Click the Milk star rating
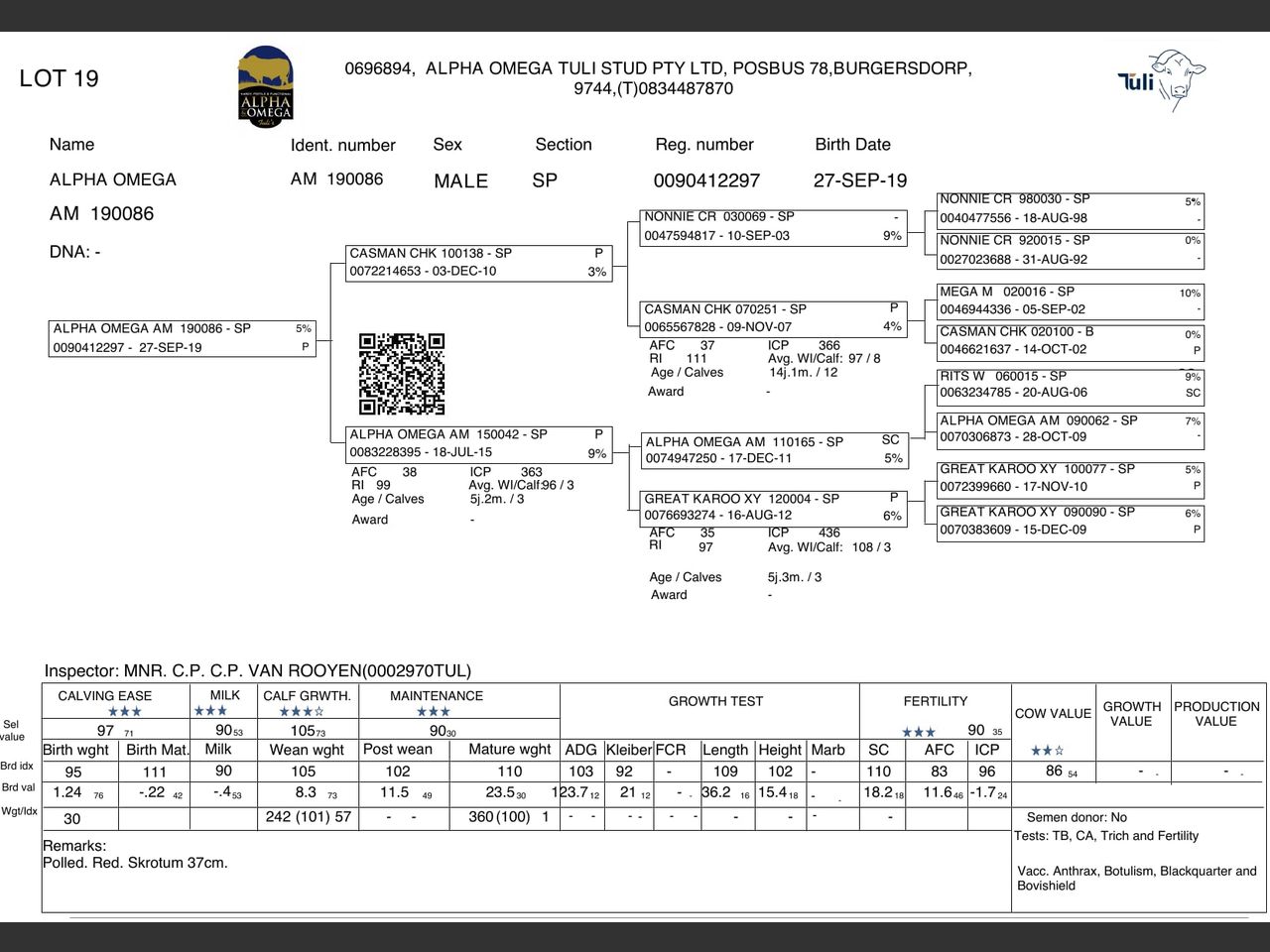1270x952 pixels. (210, 711)
